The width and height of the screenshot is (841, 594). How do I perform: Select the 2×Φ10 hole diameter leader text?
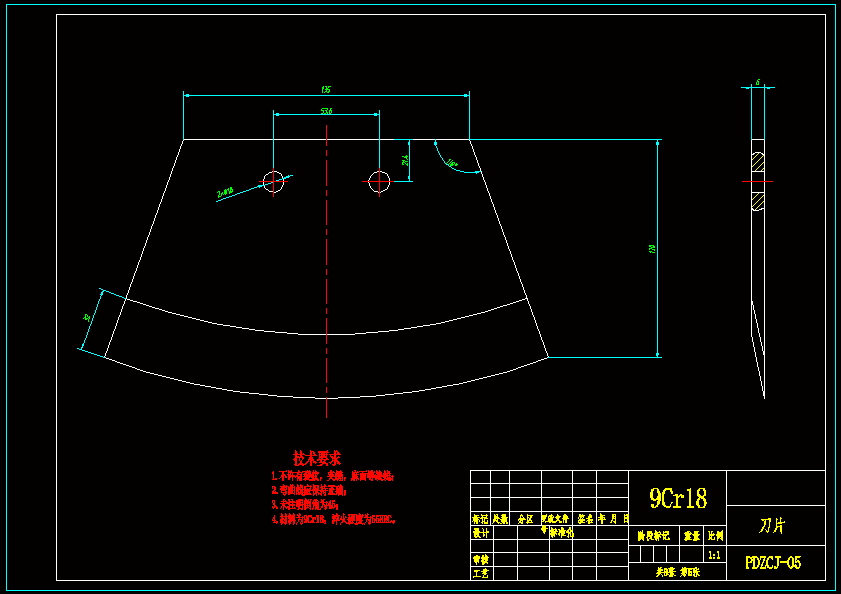click(225, 192)
